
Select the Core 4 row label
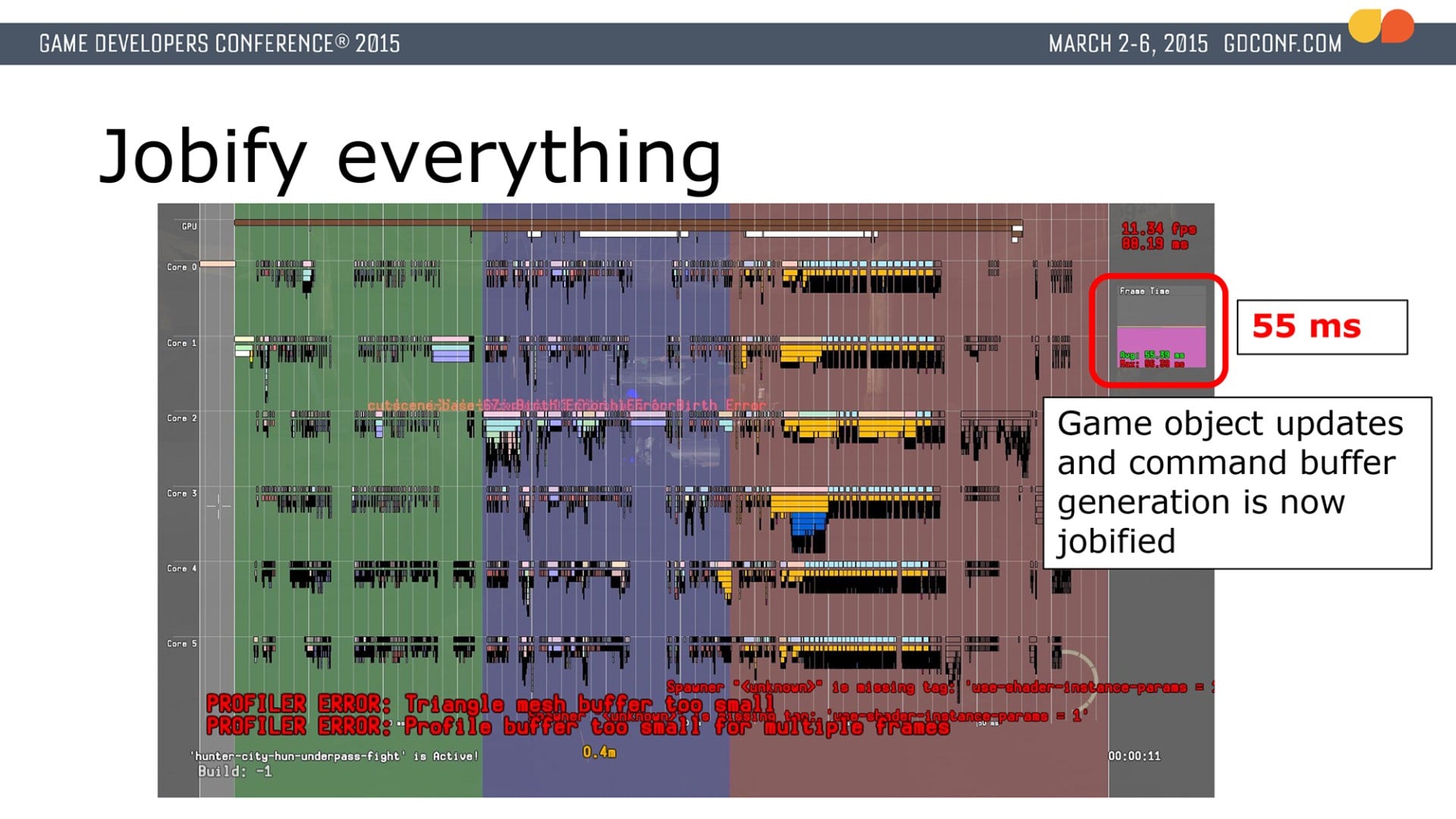tap(181, 568)
